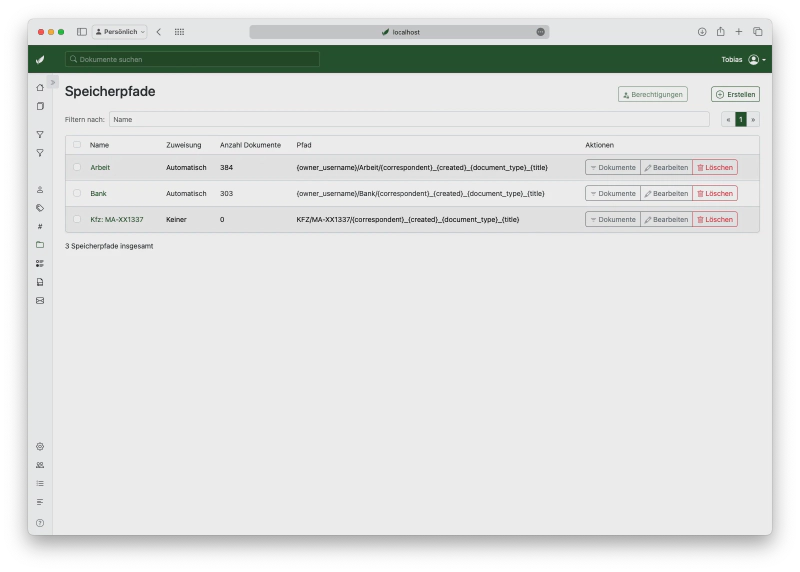This screenshot has height=572, width=800.
Task: Go to the next page of storage paths
Action: pyautogui.click(x=753, y=119)
